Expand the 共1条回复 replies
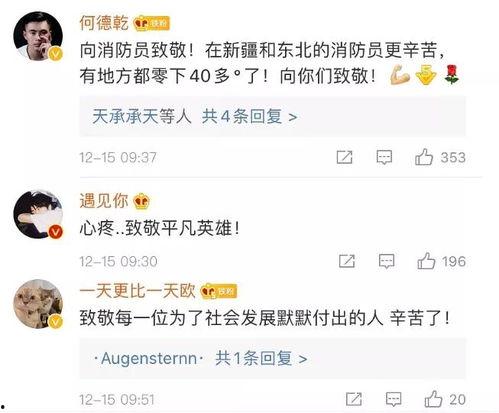 coord(261,359)
